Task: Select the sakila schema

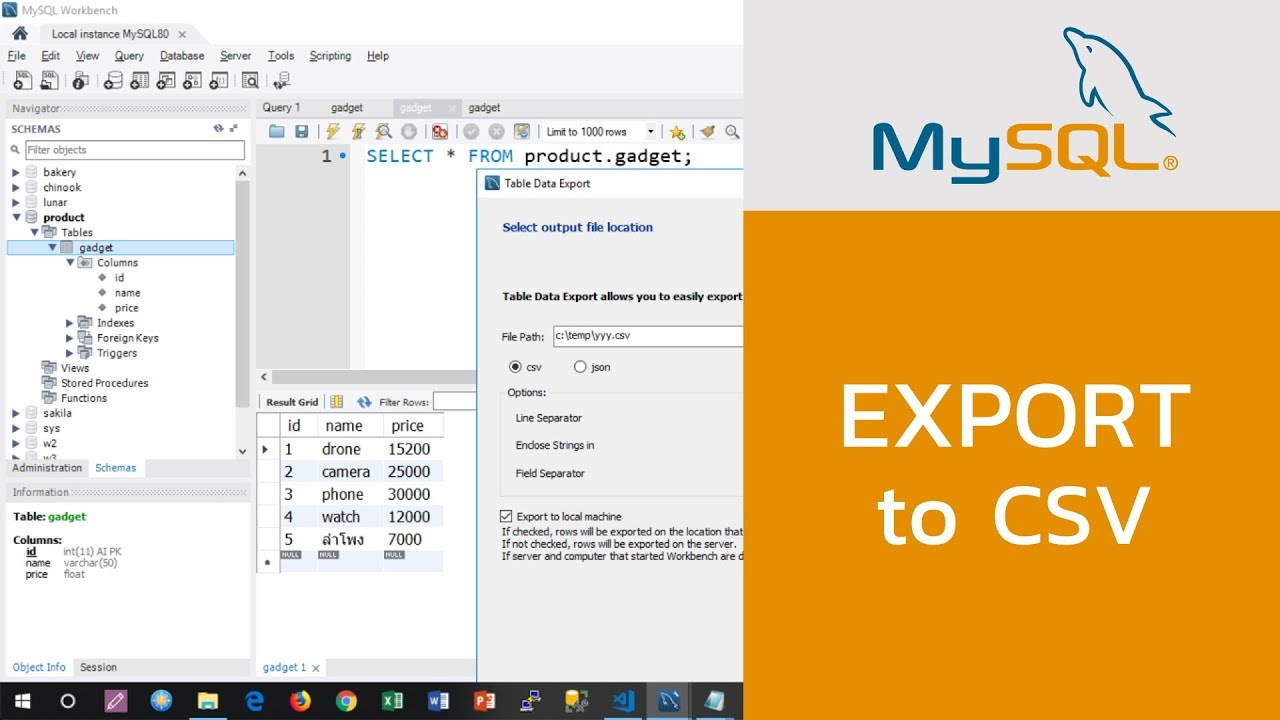Action: coord(57,413)
